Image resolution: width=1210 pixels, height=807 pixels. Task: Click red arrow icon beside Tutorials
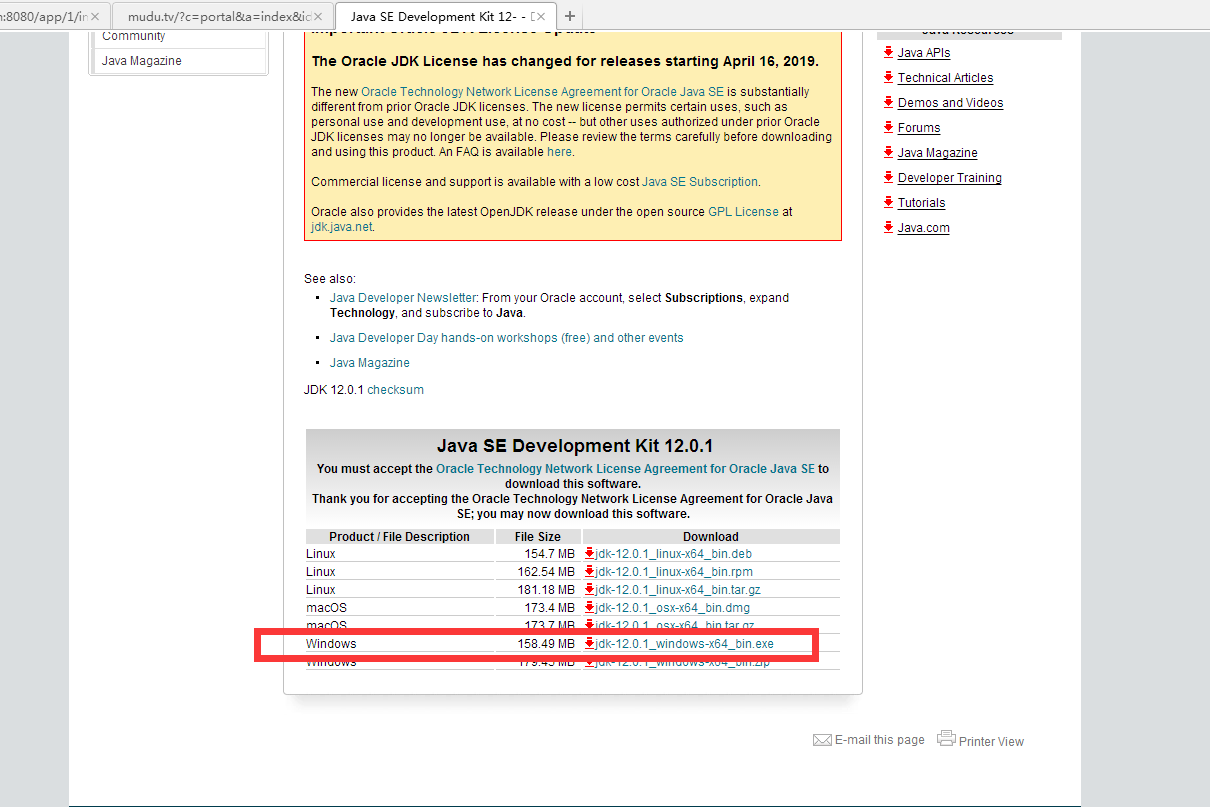click(x=888, y=202)
